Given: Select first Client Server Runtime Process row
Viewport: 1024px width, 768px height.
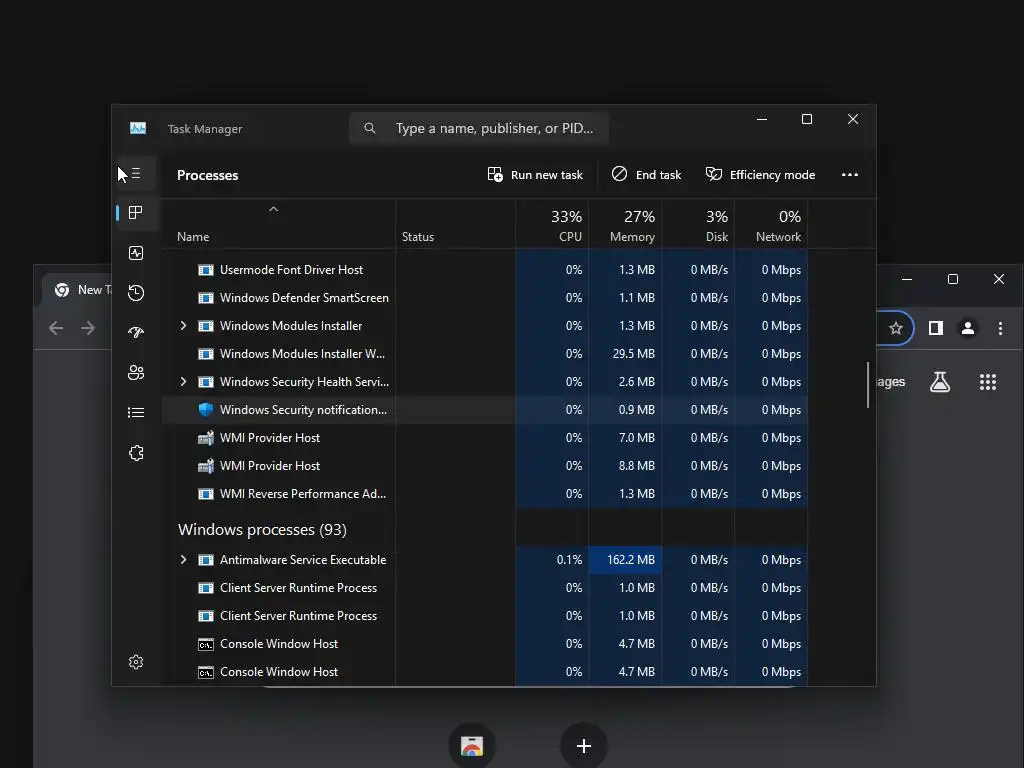Looking at the screenshot, I should pyautogui.click(x=485, y=588).
